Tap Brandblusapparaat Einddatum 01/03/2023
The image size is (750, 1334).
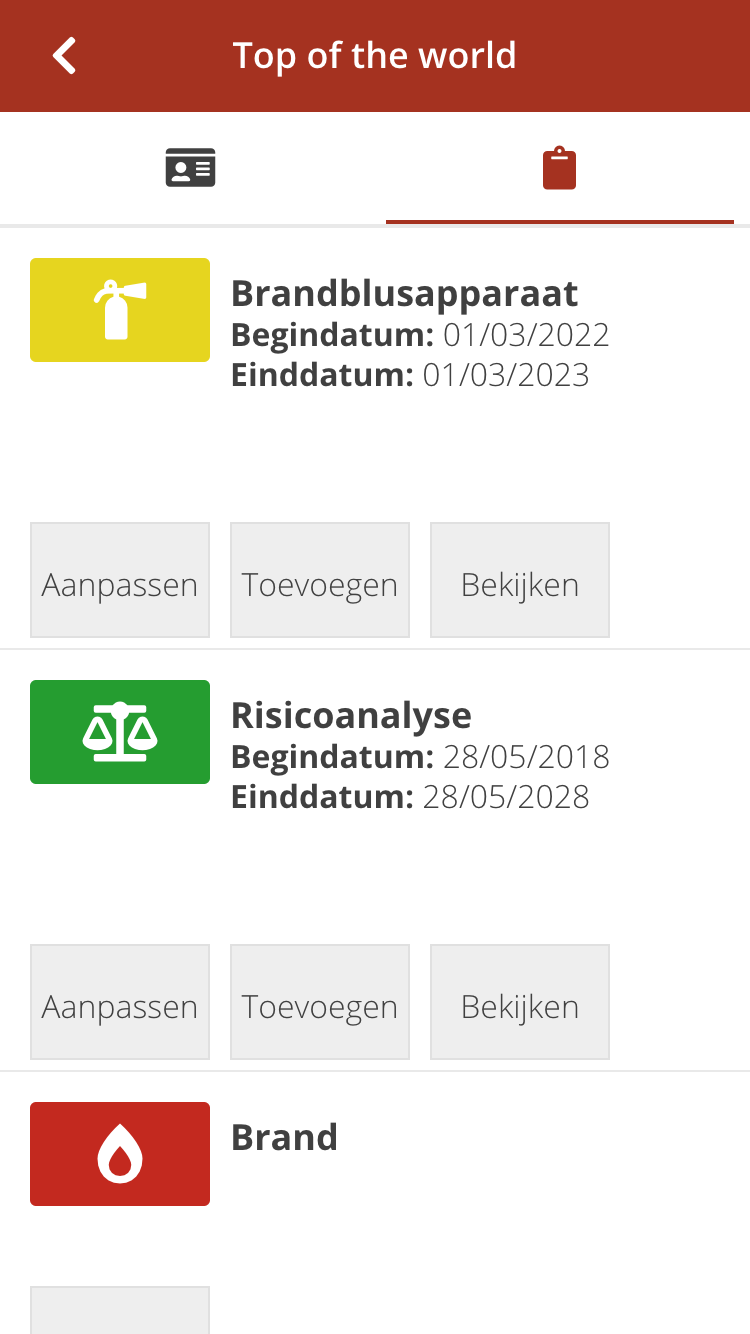410,376
